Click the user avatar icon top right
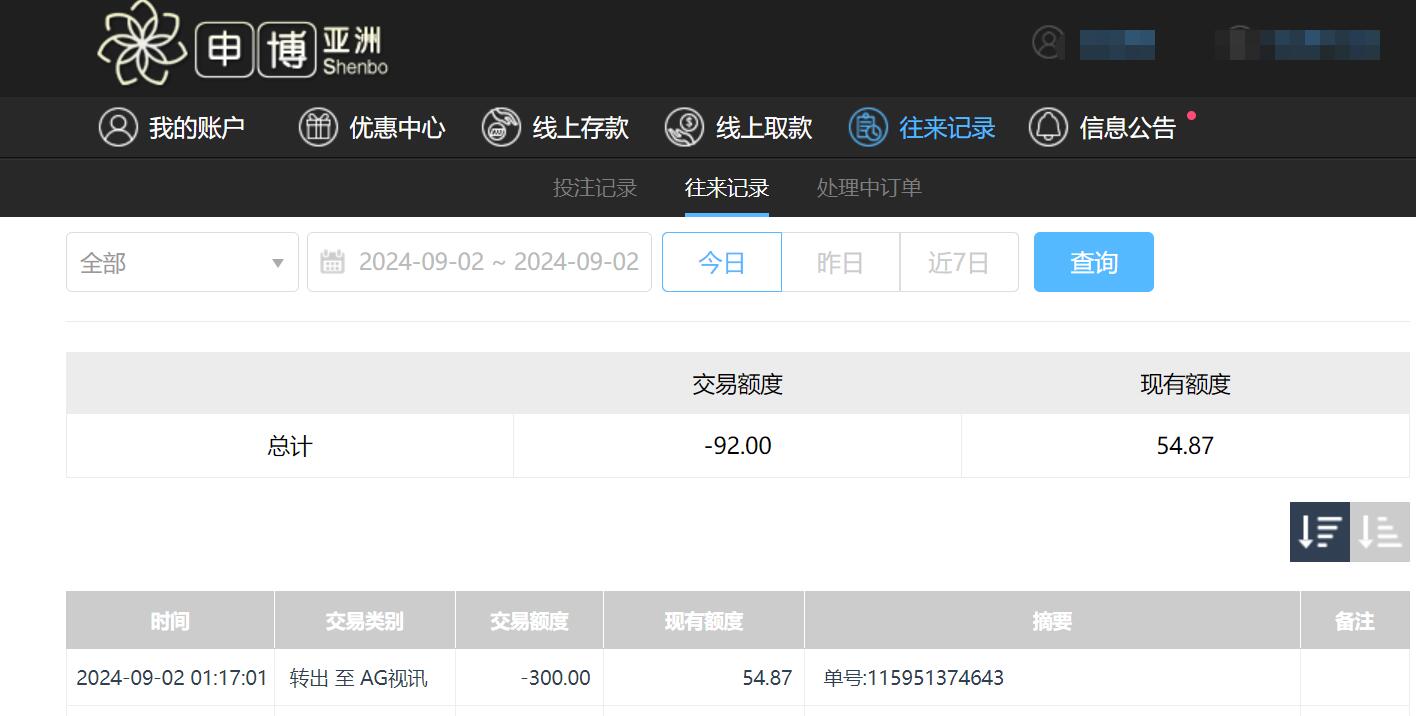The image size is (1416, 716). click(1046, 44)
